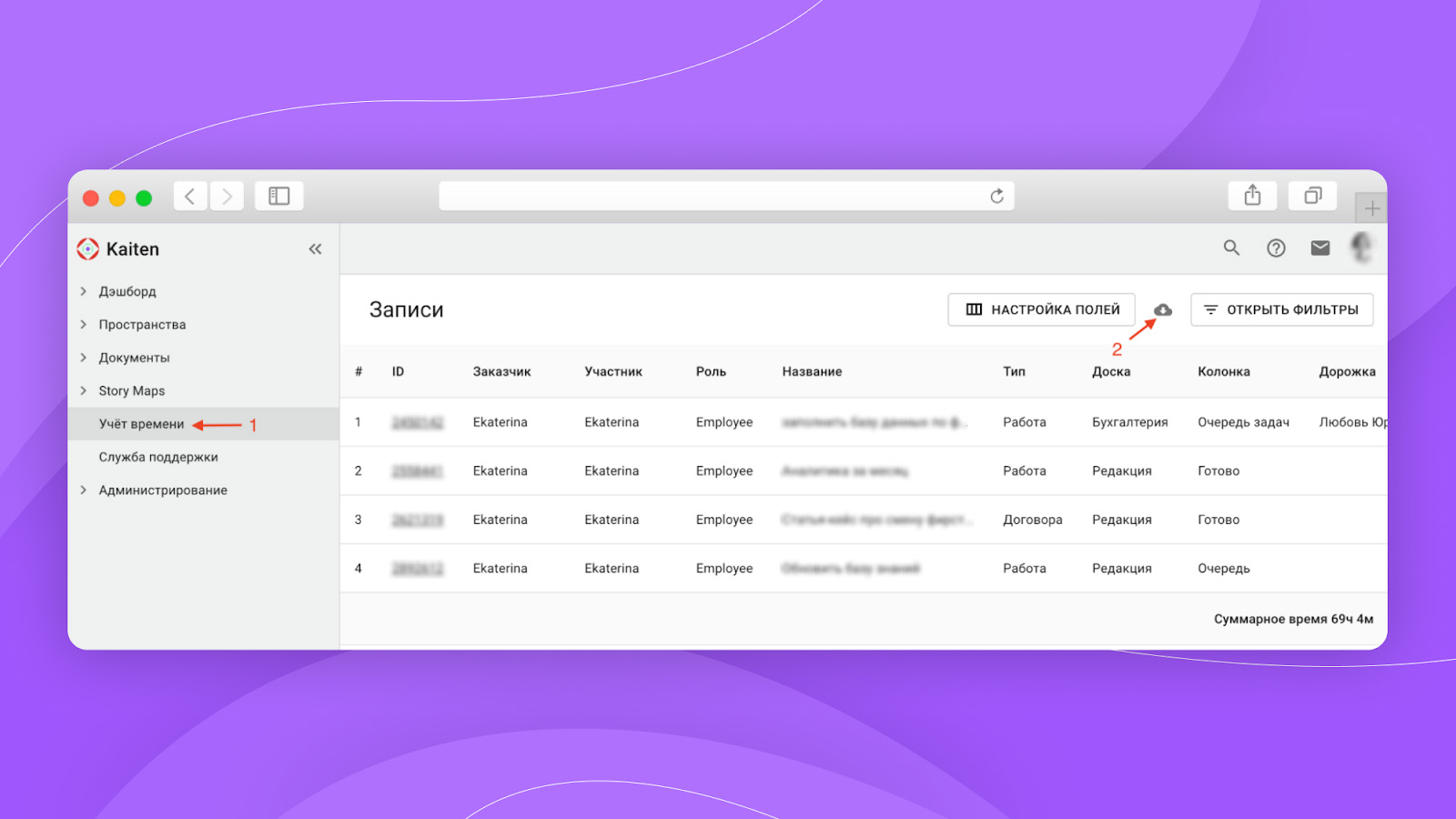Click the Колонка column header

[1223, 371]
